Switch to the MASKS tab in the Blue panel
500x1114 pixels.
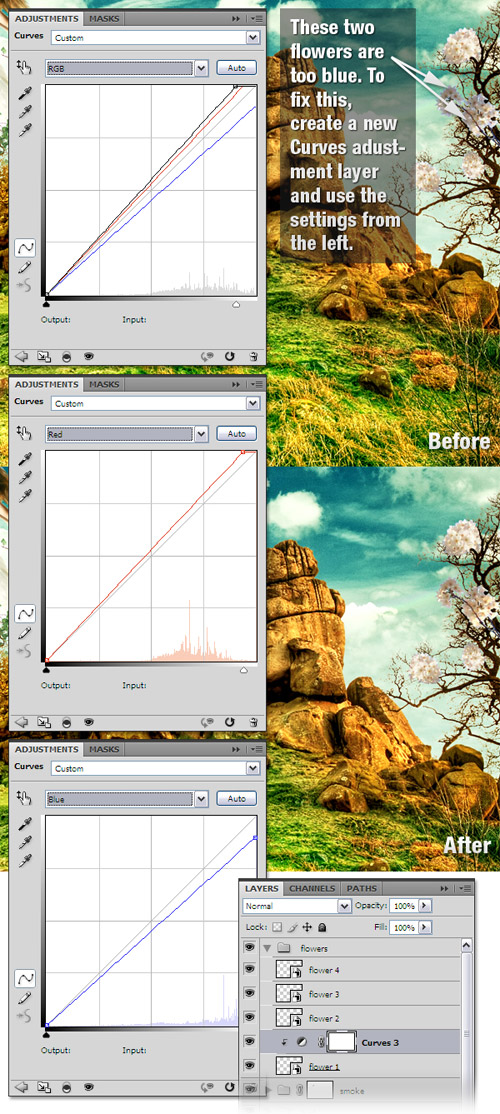point(104,749)
